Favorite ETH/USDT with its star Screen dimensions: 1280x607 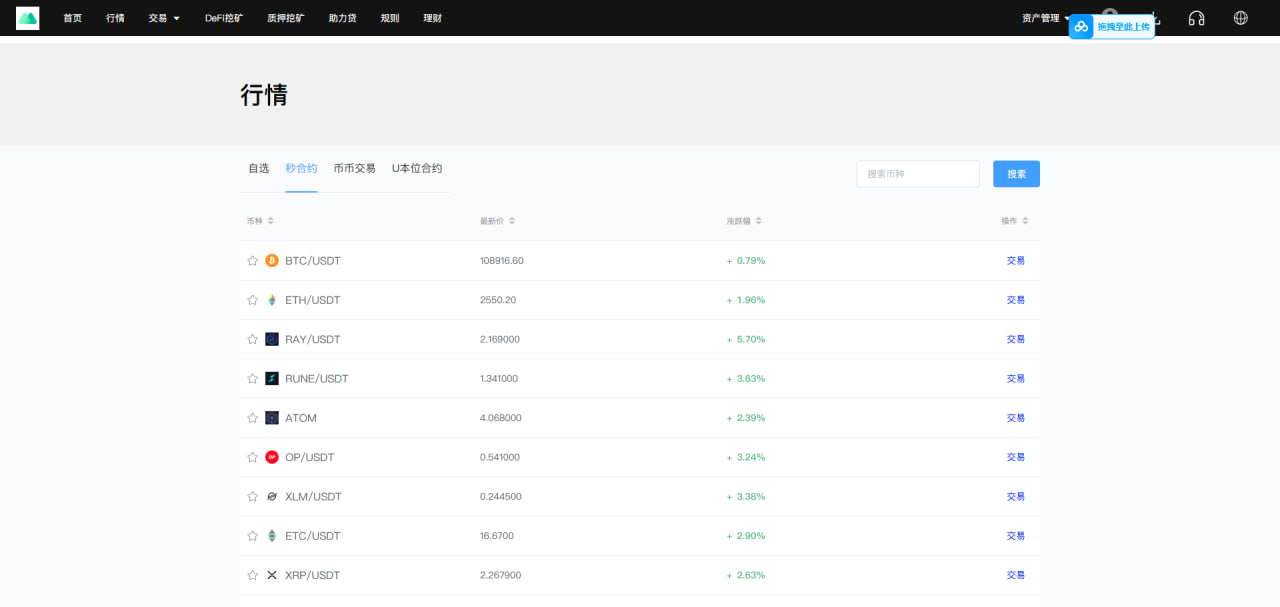253,300
